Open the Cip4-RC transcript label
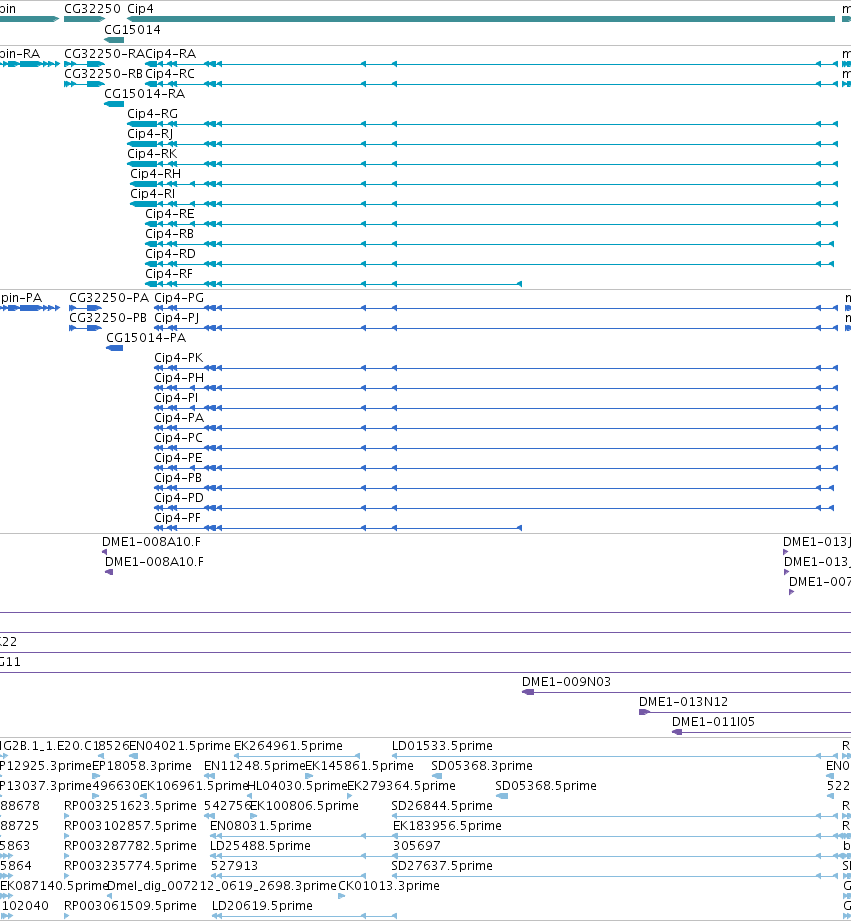The width and height of the screenshot is (851, 921). tap(170, 73)
